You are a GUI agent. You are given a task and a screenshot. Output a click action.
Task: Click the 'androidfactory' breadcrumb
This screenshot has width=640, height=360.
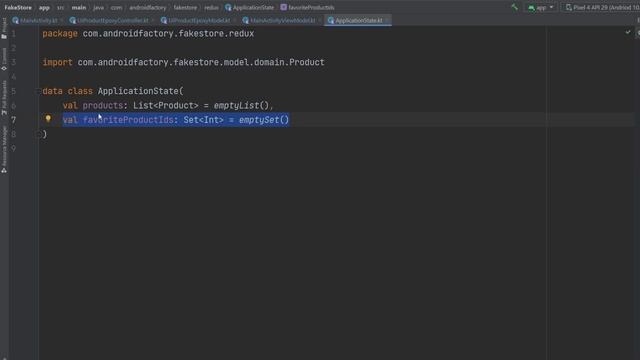coord(148,7)
